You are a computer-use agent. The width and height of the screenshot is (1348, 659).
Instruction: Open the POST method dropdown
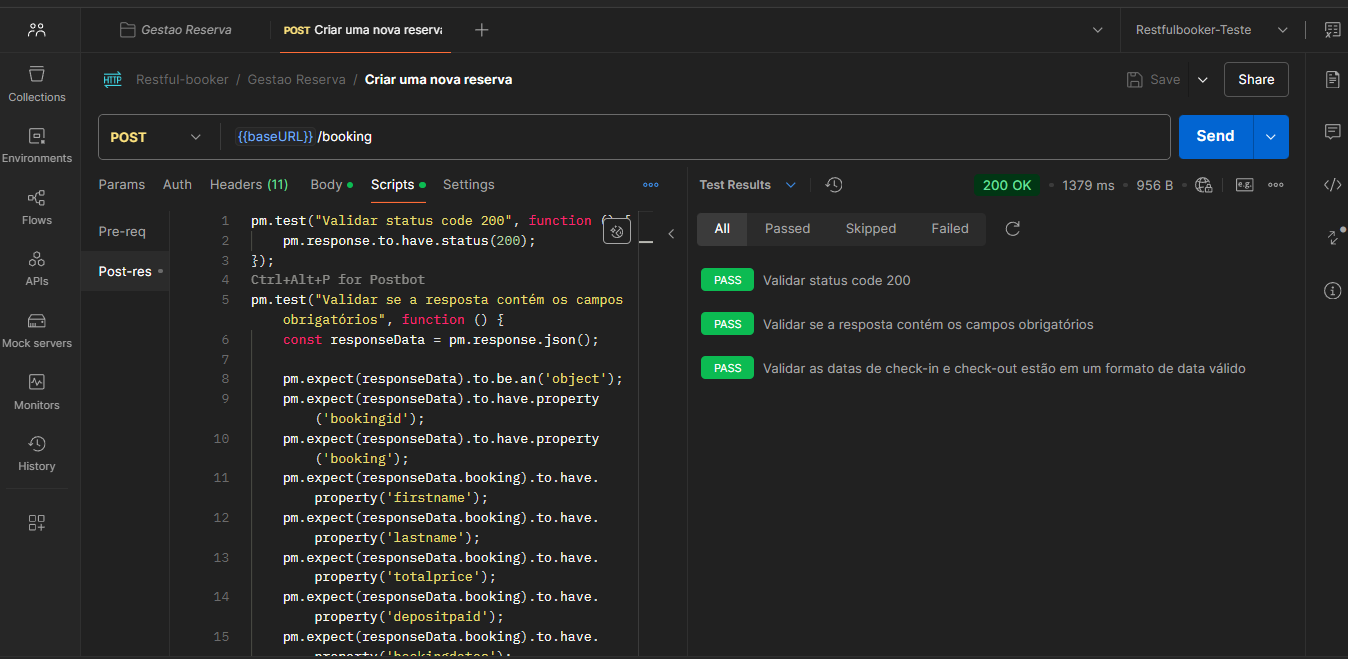(x=156, y=137)
